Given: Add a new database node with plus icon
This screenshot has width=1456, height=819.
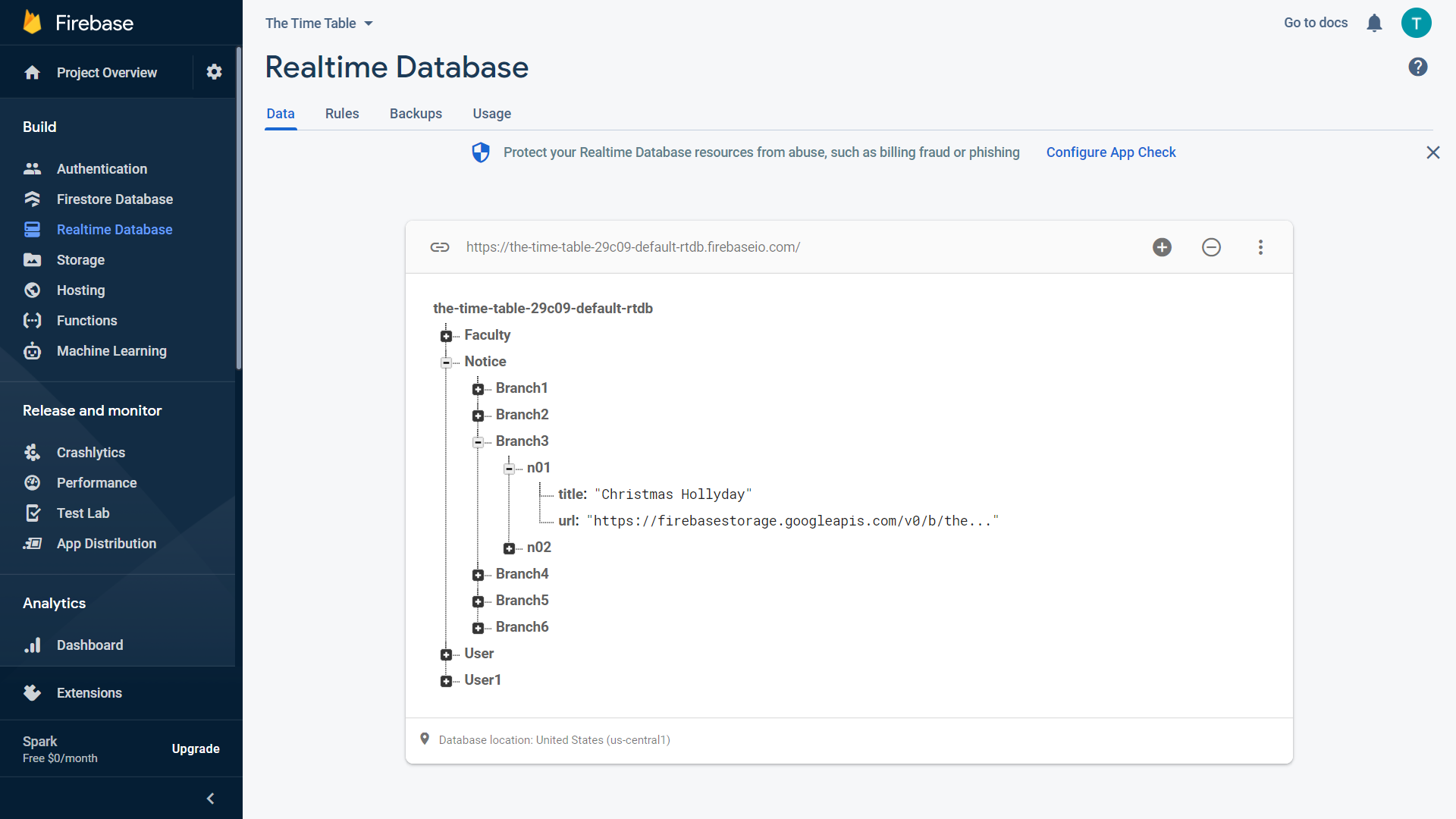Looking at the screenshot, I should 1162,246.
